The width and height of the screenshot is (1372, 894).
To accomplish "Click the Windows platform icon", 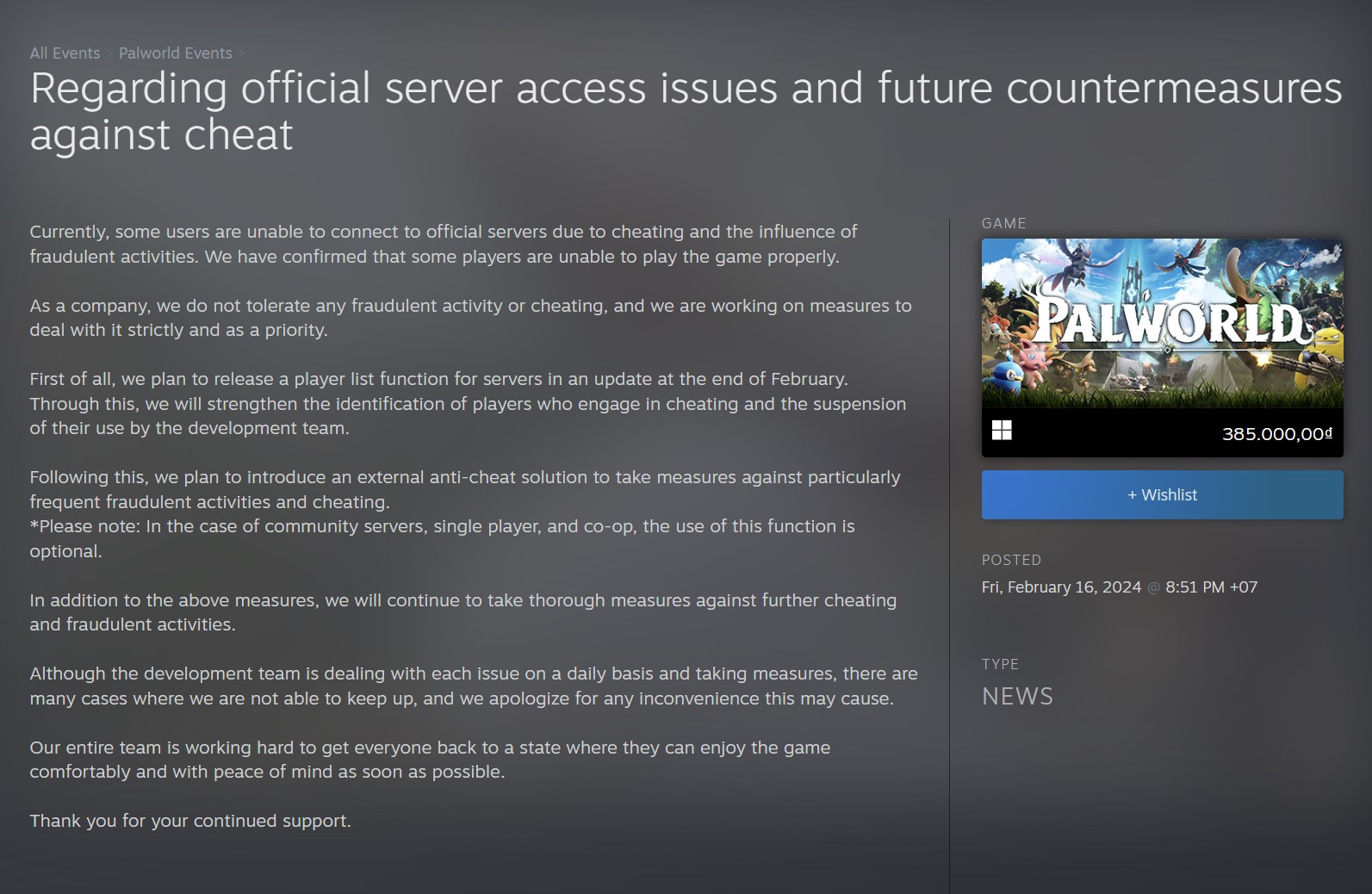I will pos(1002,431).
